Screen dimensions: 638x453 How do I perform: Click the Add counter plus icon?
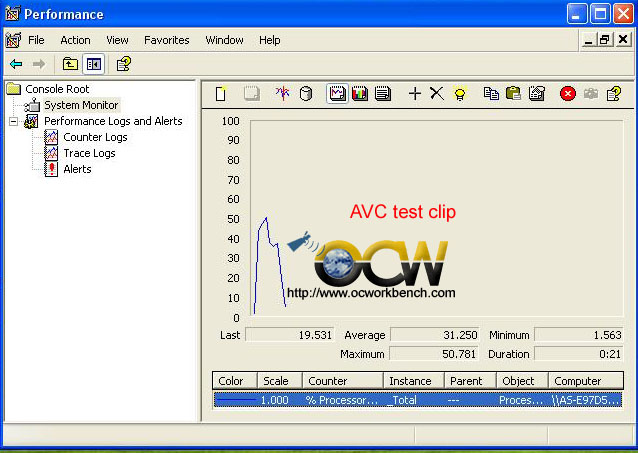(415, 94)
